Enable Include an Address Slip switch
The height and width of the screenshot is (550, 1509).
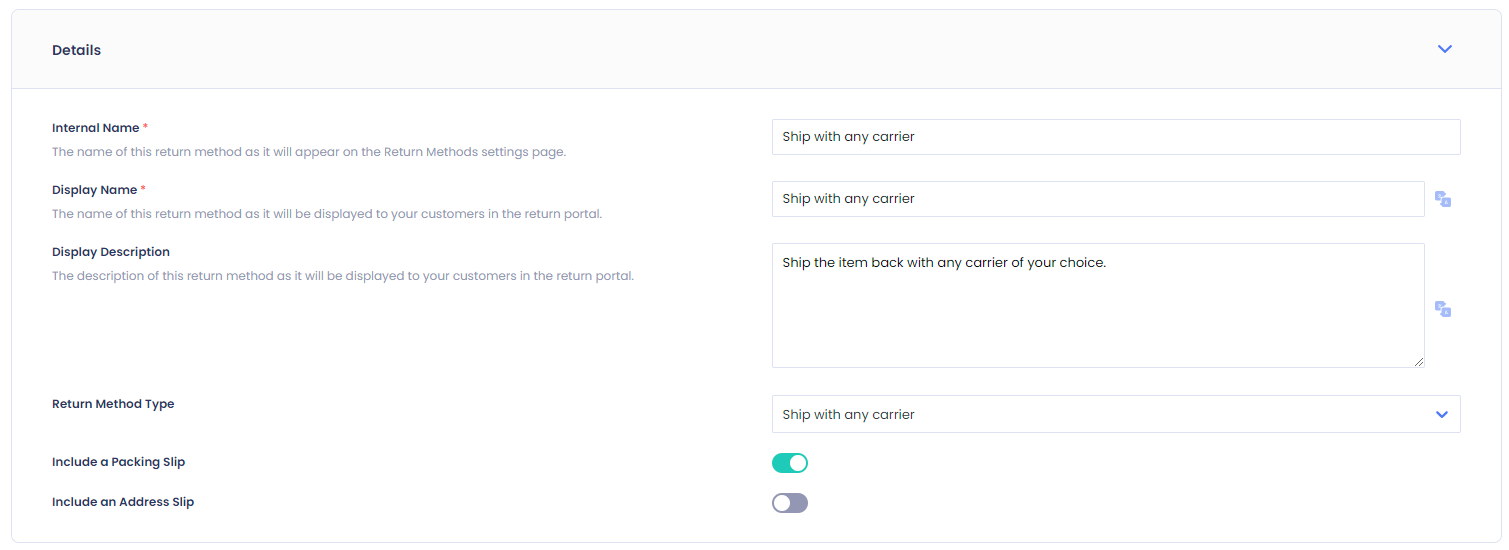[x=790, y=503]
